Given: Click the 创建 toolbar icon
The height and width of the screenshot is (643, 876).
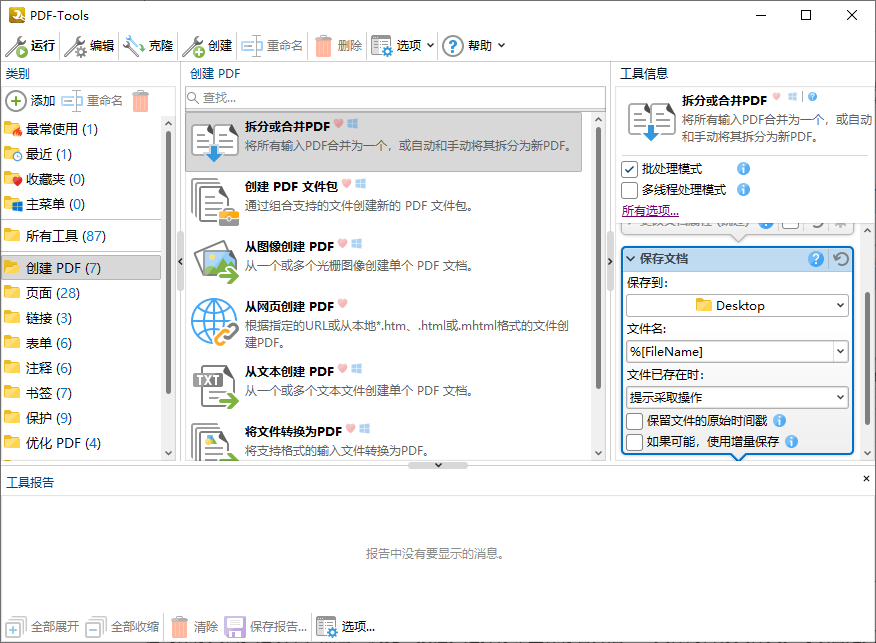Looking at the screenshot, I should [x=192, y=45].
